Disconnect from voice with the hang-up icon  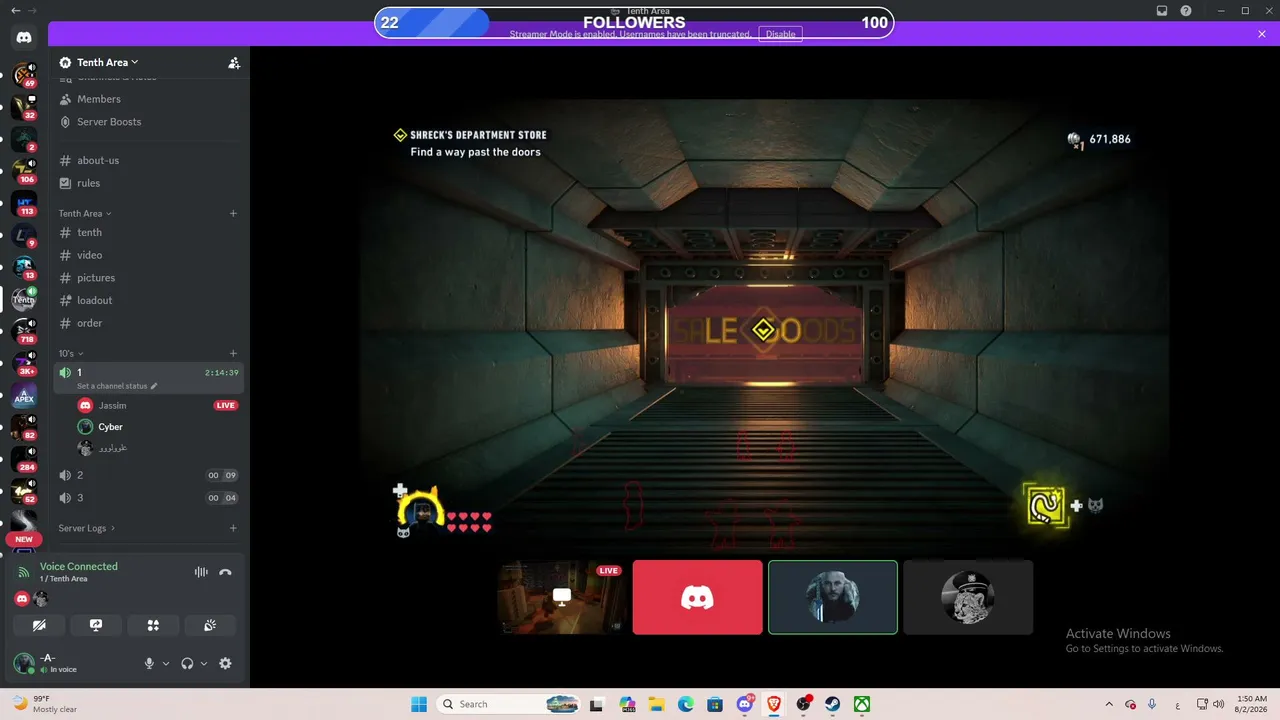pos(225,572)
